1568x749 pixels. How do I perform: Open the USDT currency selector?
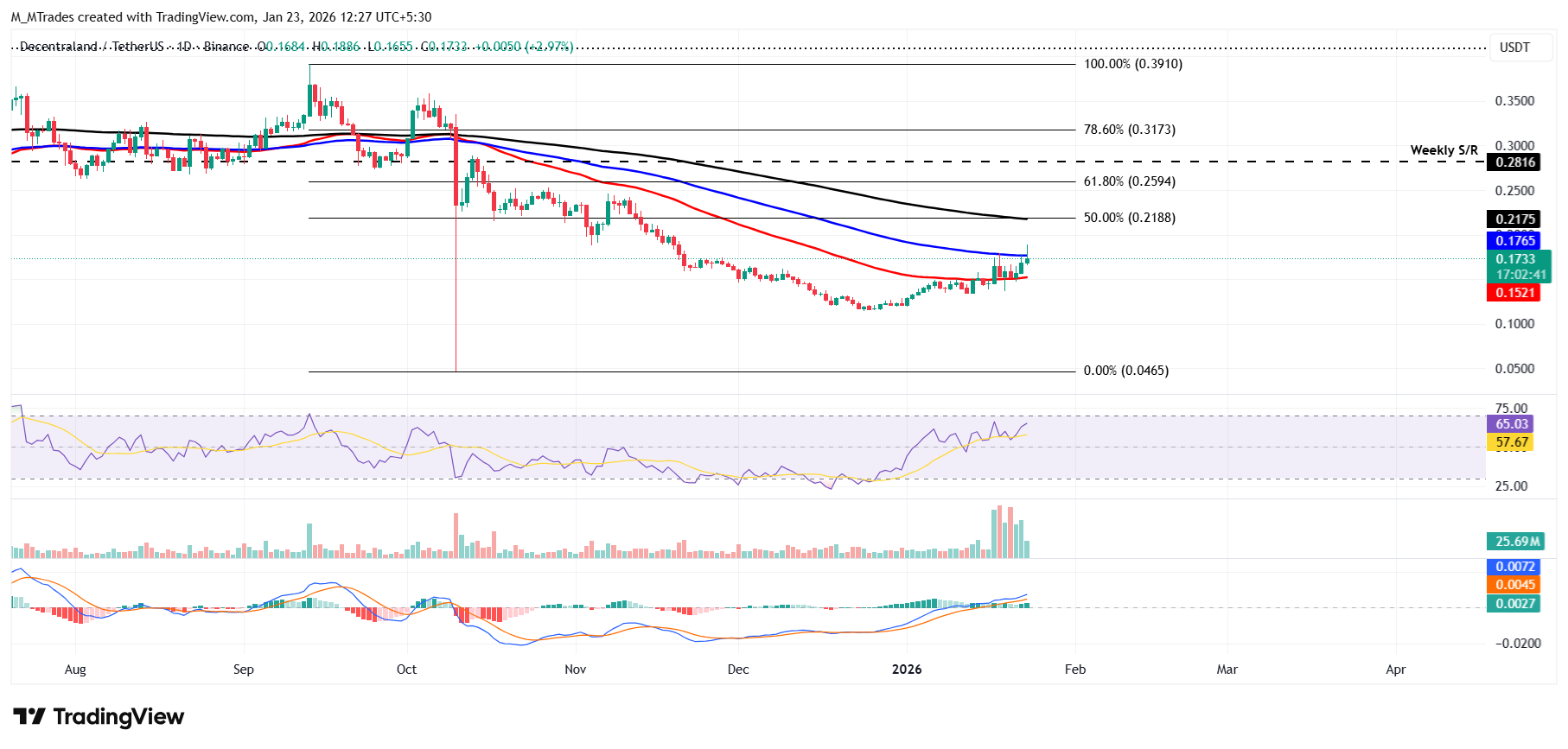point(1514,48)
